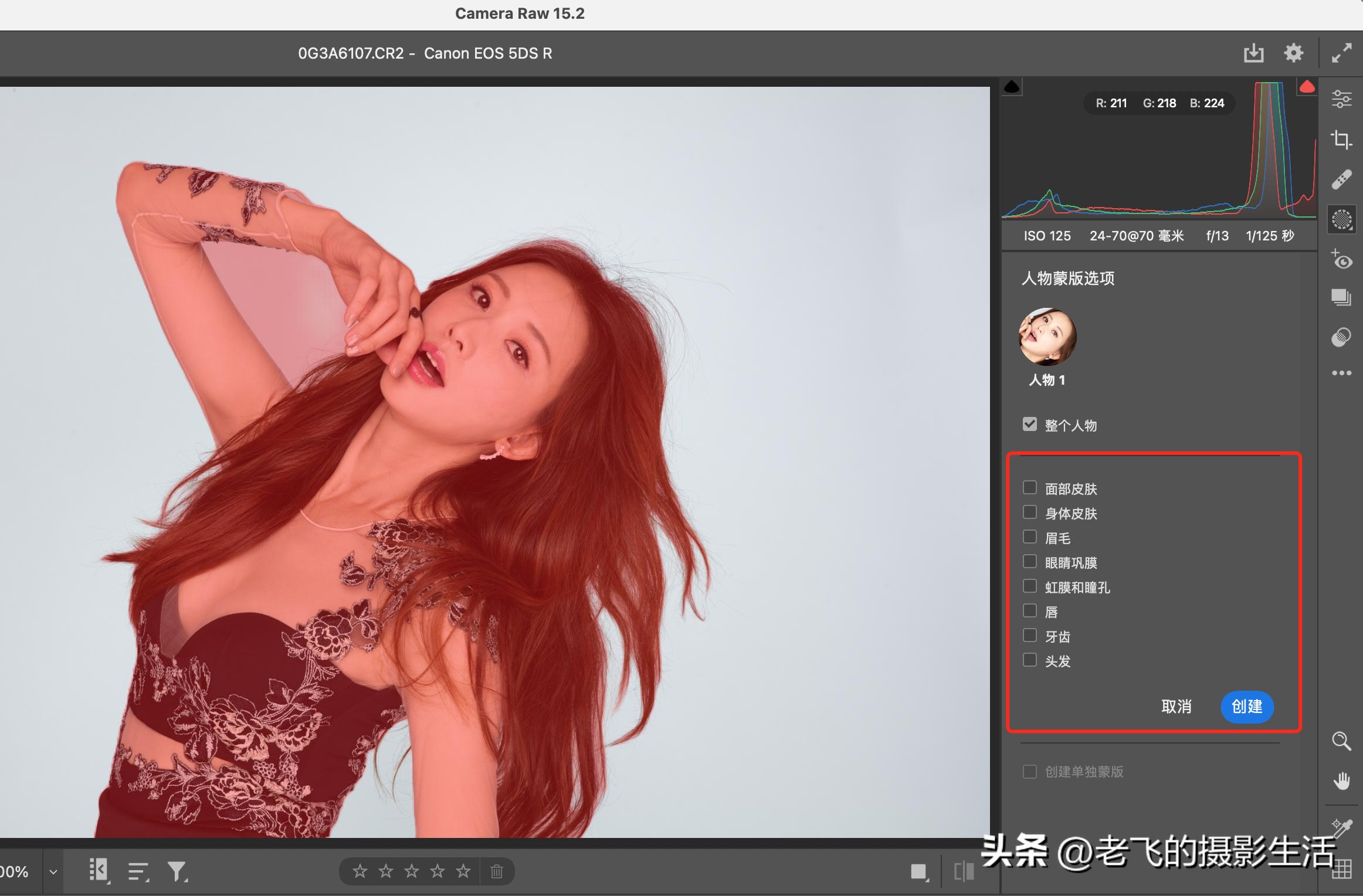Open the zoom level dropdown arrow
1363x896 pixels.
point(53,872)
